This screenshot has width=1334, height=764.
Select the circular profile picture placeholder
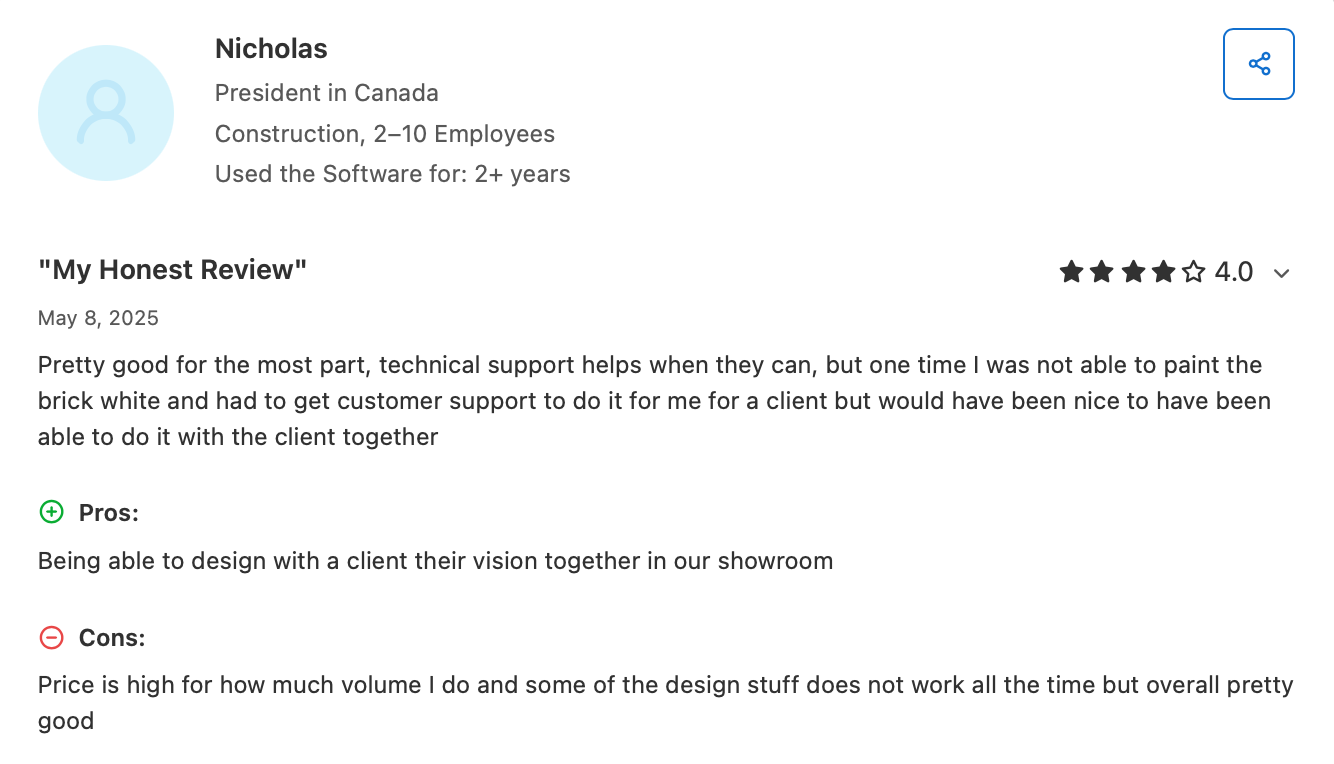pyautogui.click(x=106, y=113)
